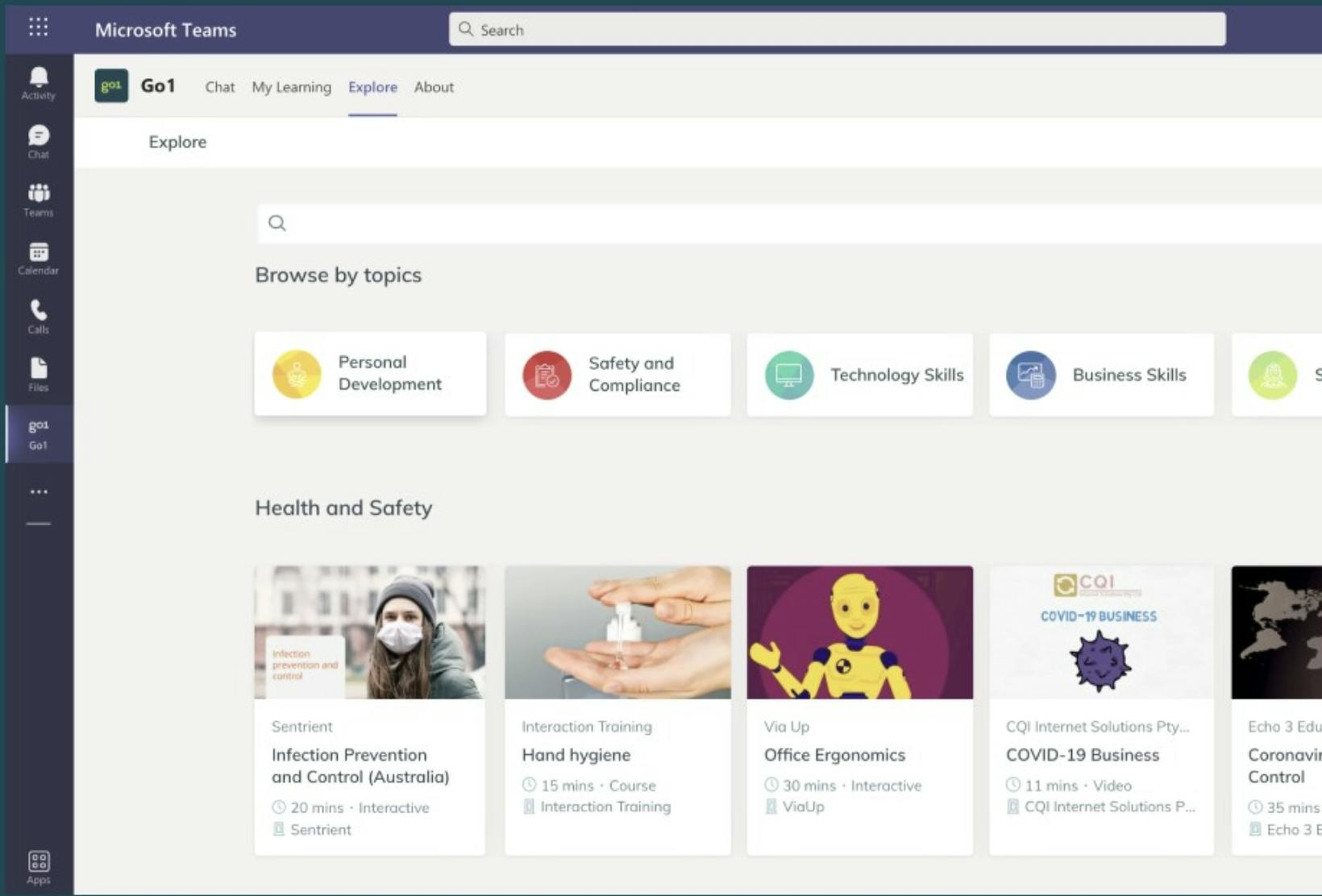Click 'Via Up' author above Office Ergonomics
Screen dimensions: 1322x896
787,727
